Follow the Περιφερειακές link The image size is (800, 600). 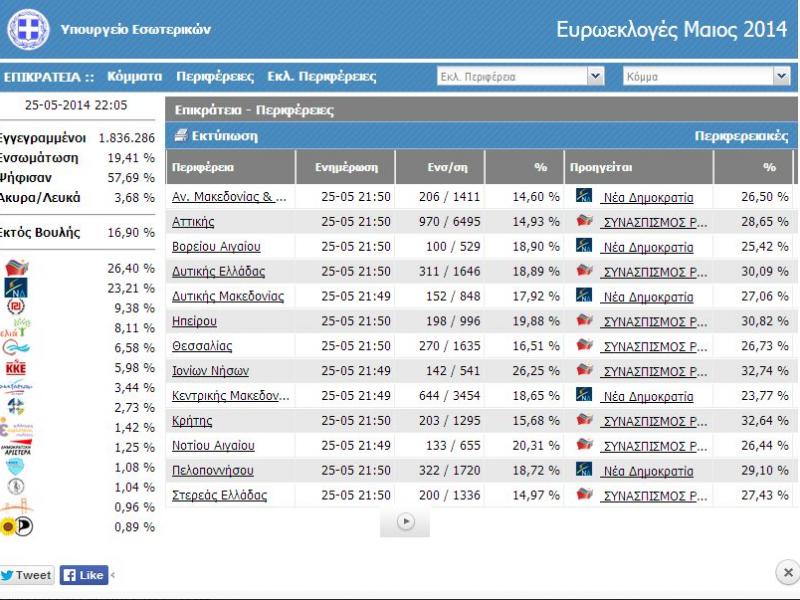point(741,136)
